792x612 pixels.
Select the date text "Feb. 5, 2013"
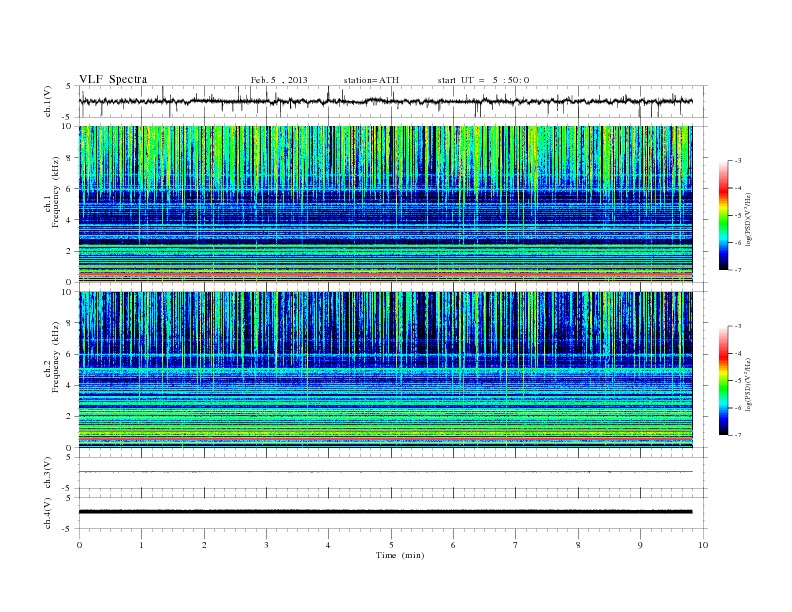point(279,80)
